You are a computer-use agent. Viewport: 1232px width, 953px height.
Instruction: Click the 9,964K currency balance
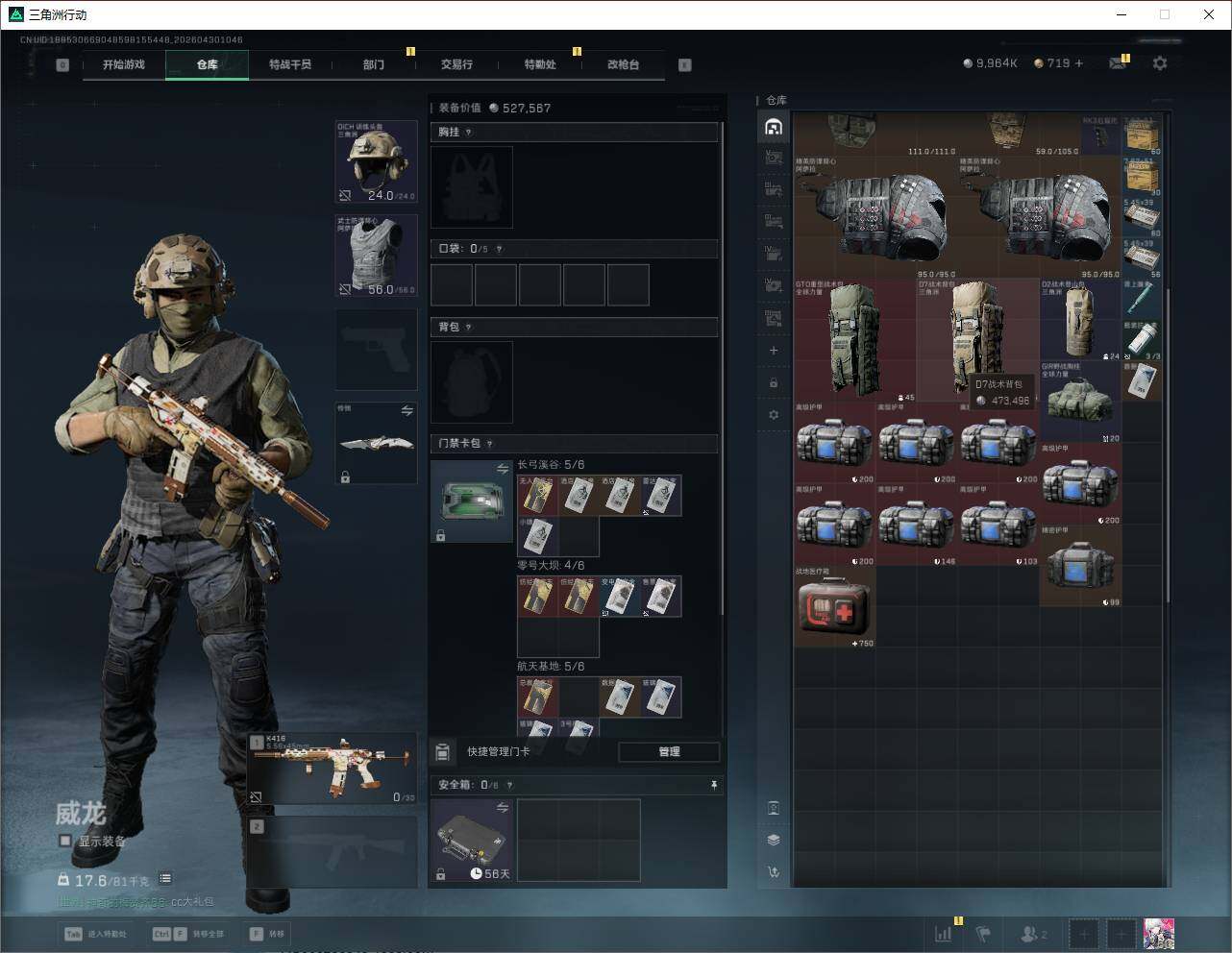[990, 63]
